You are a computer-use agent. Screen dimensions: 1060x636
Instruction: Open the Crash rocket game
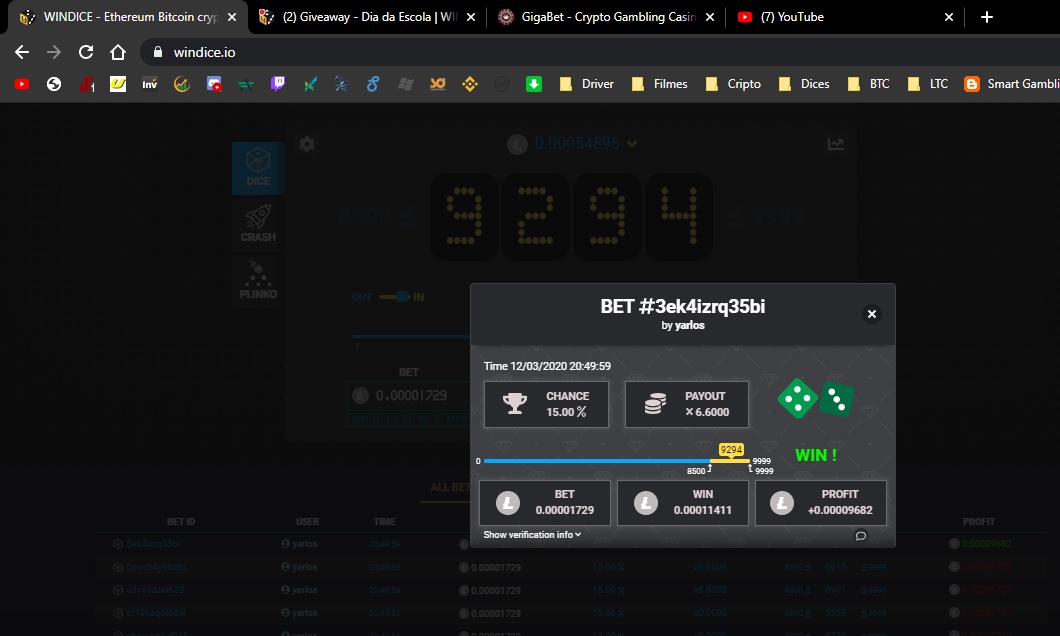click(x=258, y=223)
